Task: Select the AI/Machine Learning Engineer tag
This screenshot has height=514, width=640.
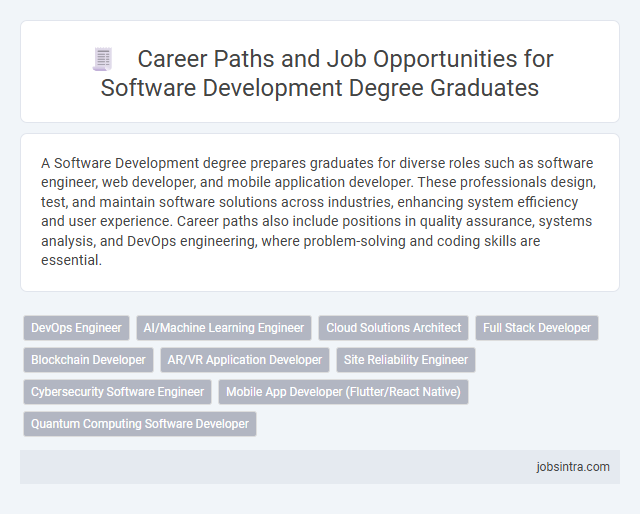Action: click(x=224, y=328)
